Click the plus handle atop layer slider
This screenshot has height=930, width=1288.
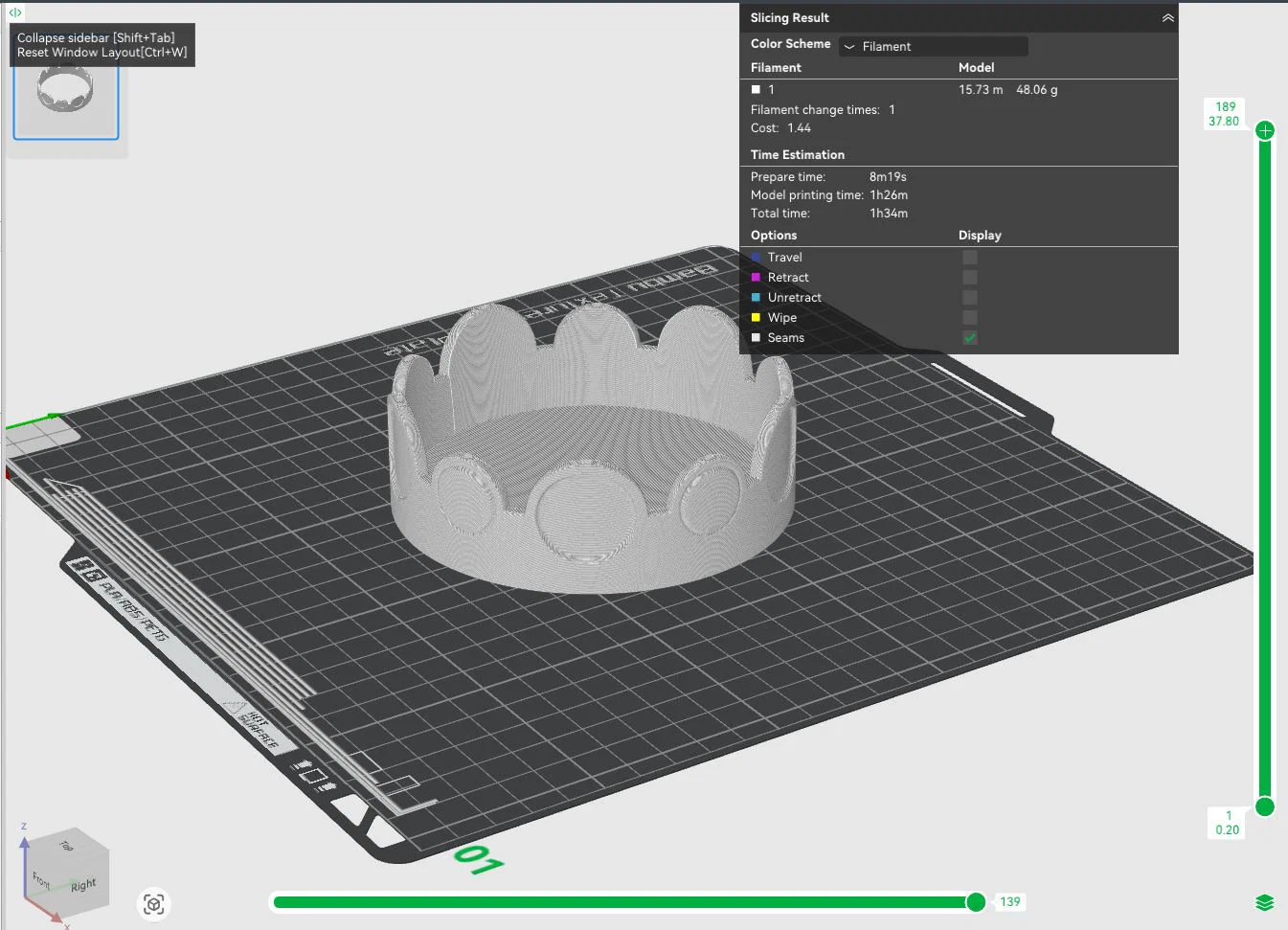tap(1265, 130)
